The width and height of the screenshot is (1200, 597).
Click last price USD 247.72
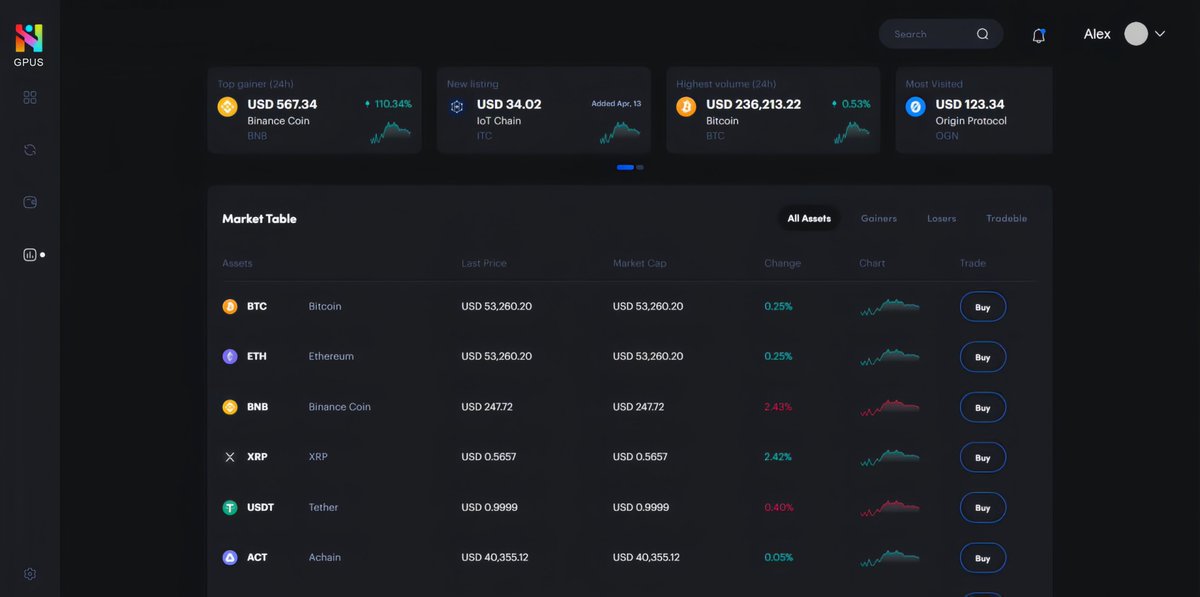click(487, 407)
